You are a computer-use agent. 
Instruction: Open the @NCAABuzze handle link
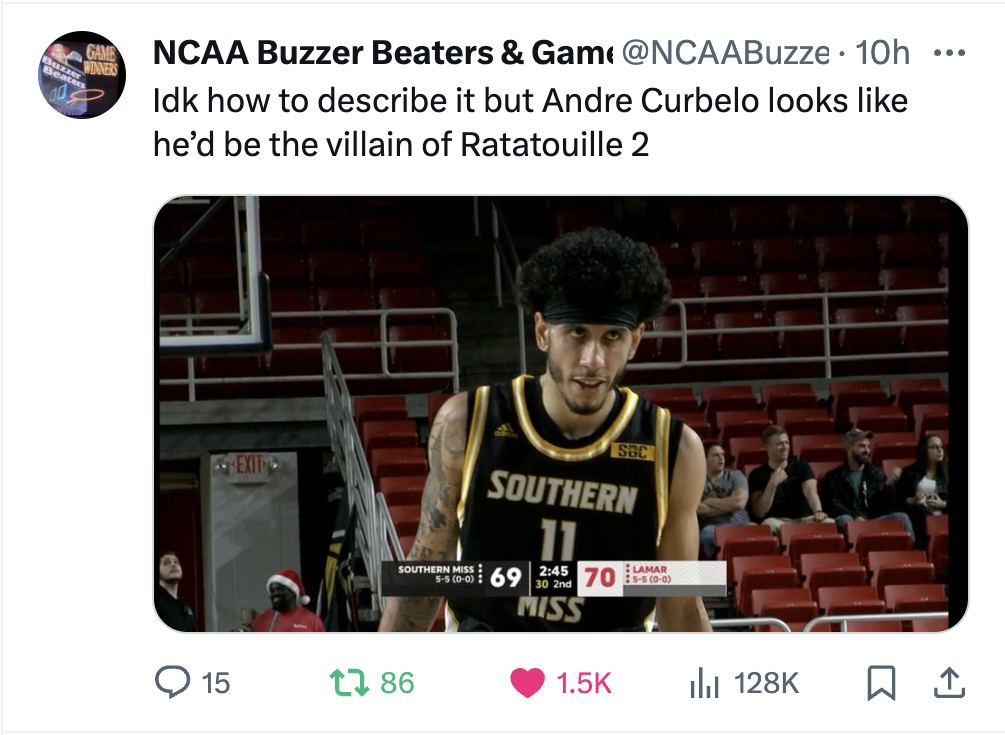[726, 53]
